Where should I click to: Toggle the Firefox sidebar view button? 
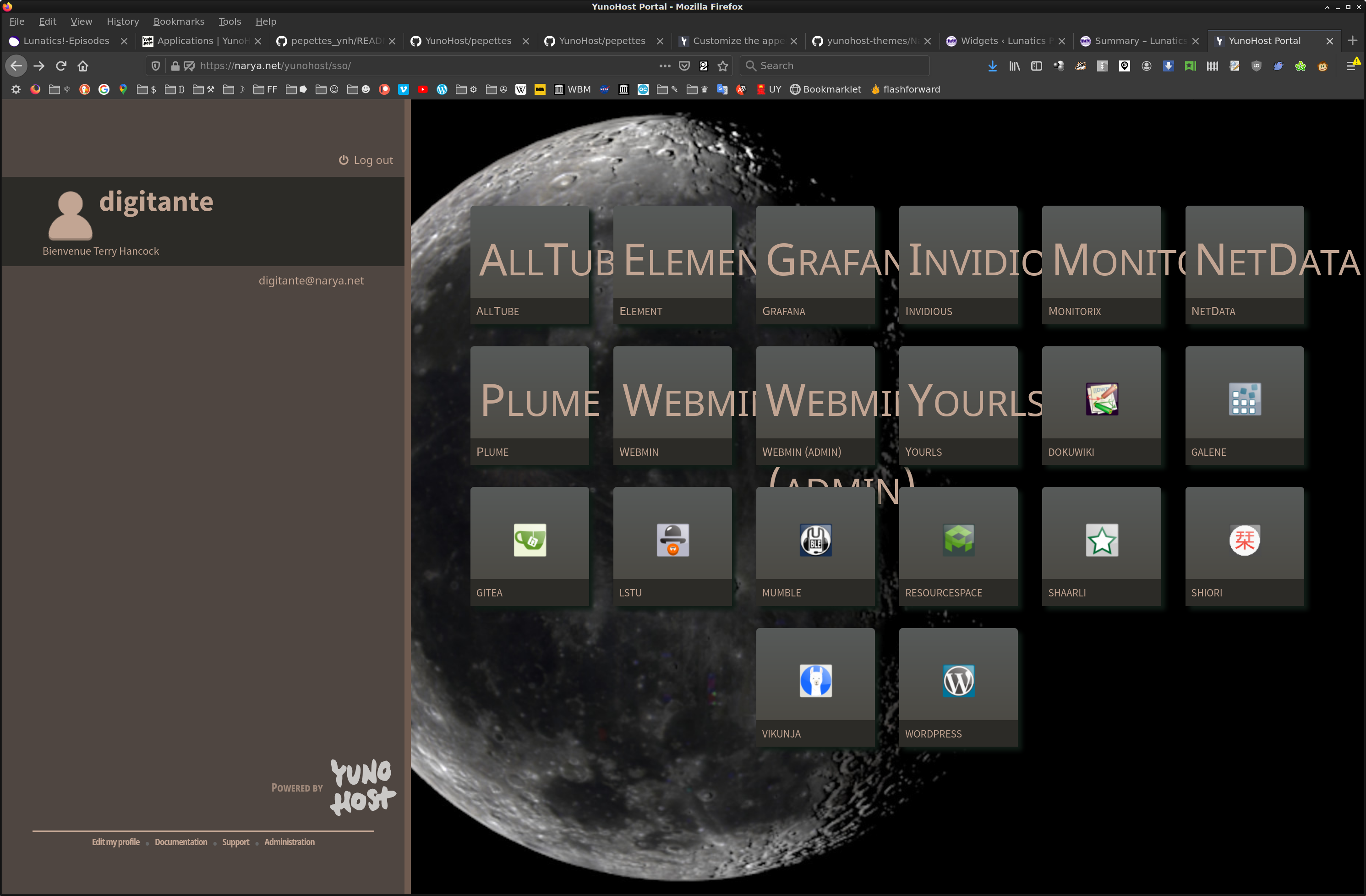point(1036,66)
